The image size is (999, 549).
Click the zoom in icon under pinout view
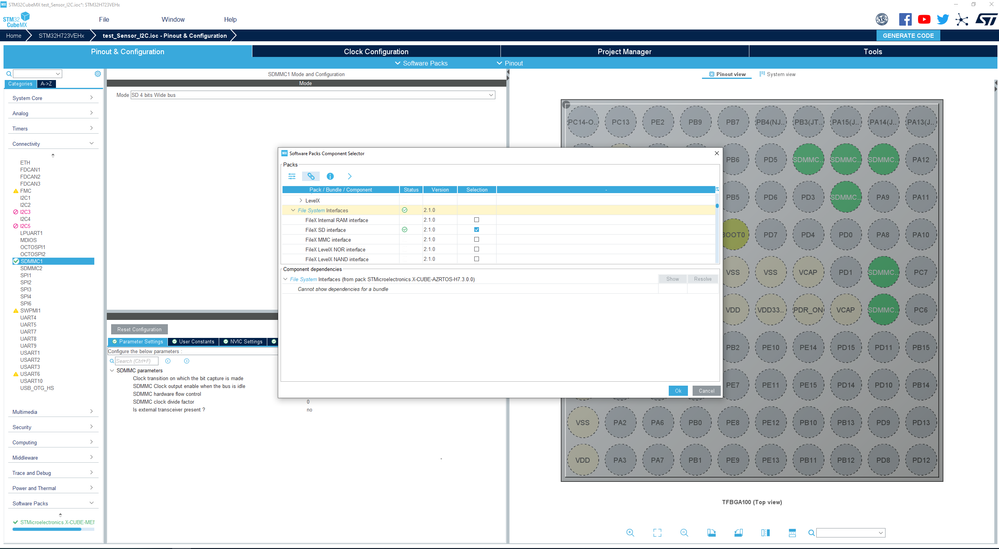pos(630,532)
